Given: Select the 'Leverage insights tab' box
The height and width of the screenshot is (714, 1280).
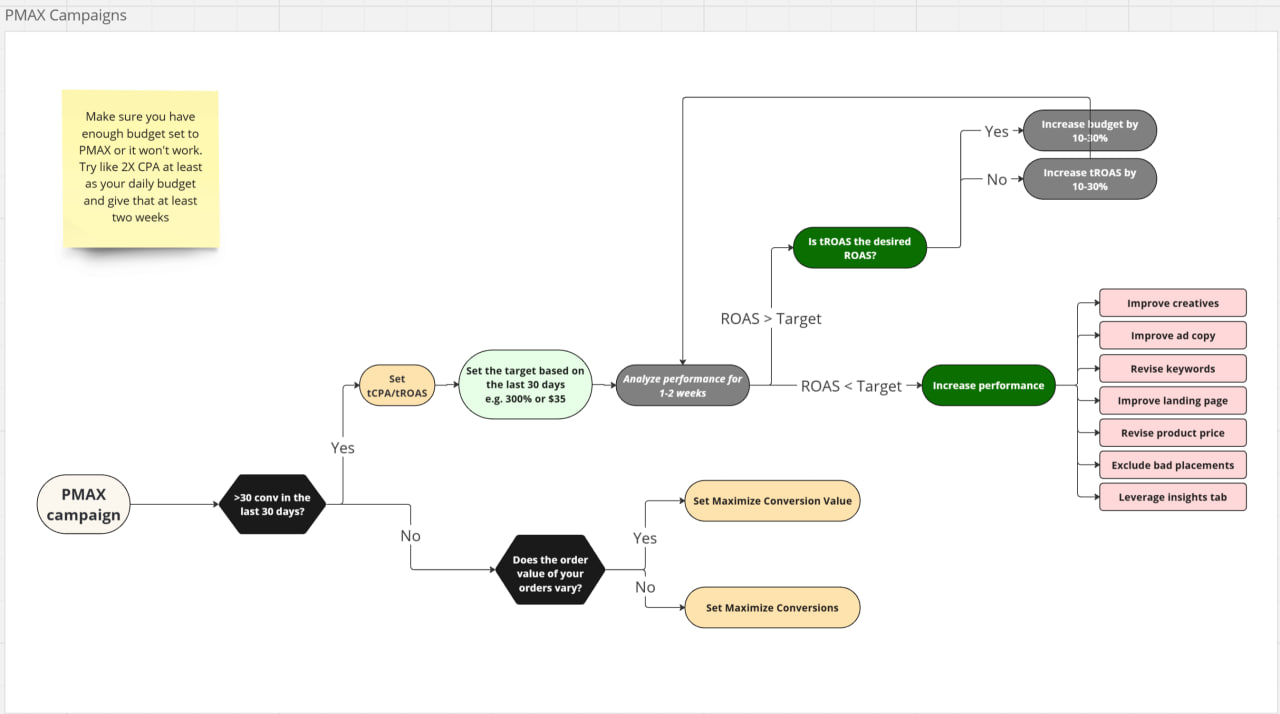Looking at the screenshot, I should pos(1172,497).
